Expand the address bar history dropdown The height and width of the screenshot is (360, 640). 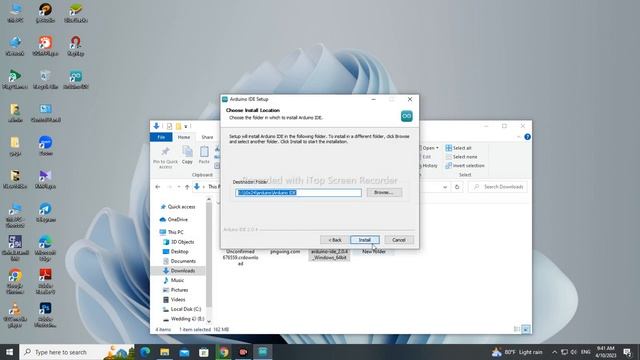tap(445, 187)
